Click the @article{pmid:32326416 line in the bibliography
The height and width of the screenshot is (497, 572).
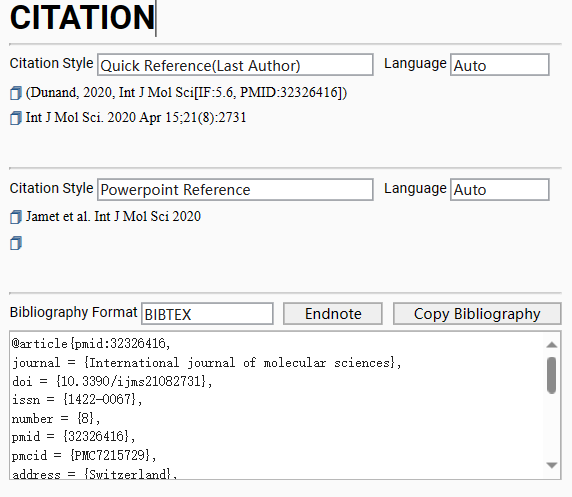[91, 344]
